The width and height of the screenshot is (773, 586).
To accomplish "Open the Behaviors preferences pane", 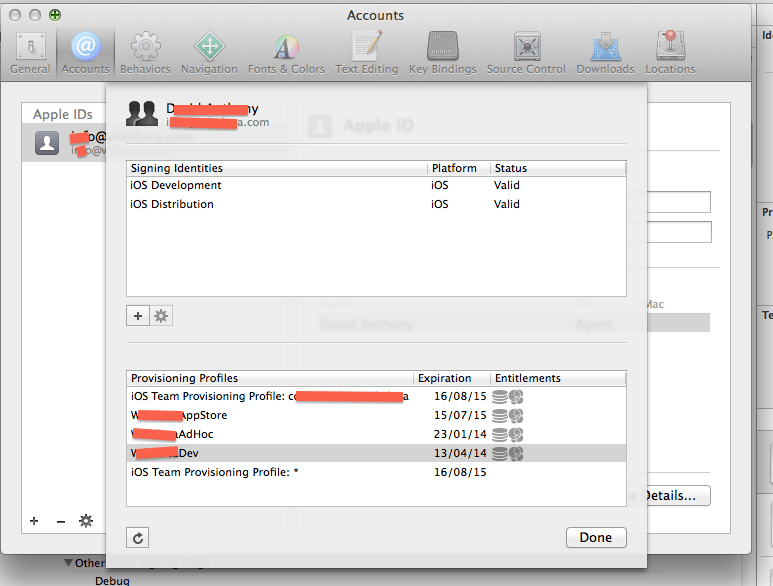I will click(145, 53).
